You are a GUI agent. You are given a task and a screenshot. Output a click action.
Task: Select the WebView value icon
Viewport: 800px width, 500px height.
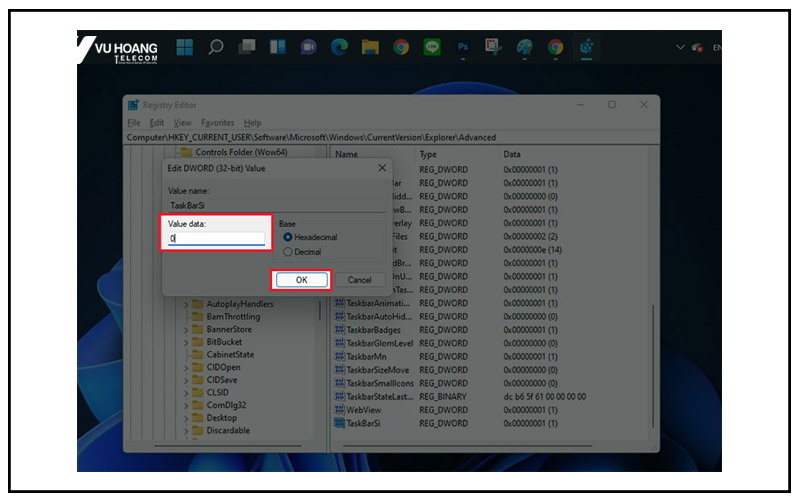point(339,410)
